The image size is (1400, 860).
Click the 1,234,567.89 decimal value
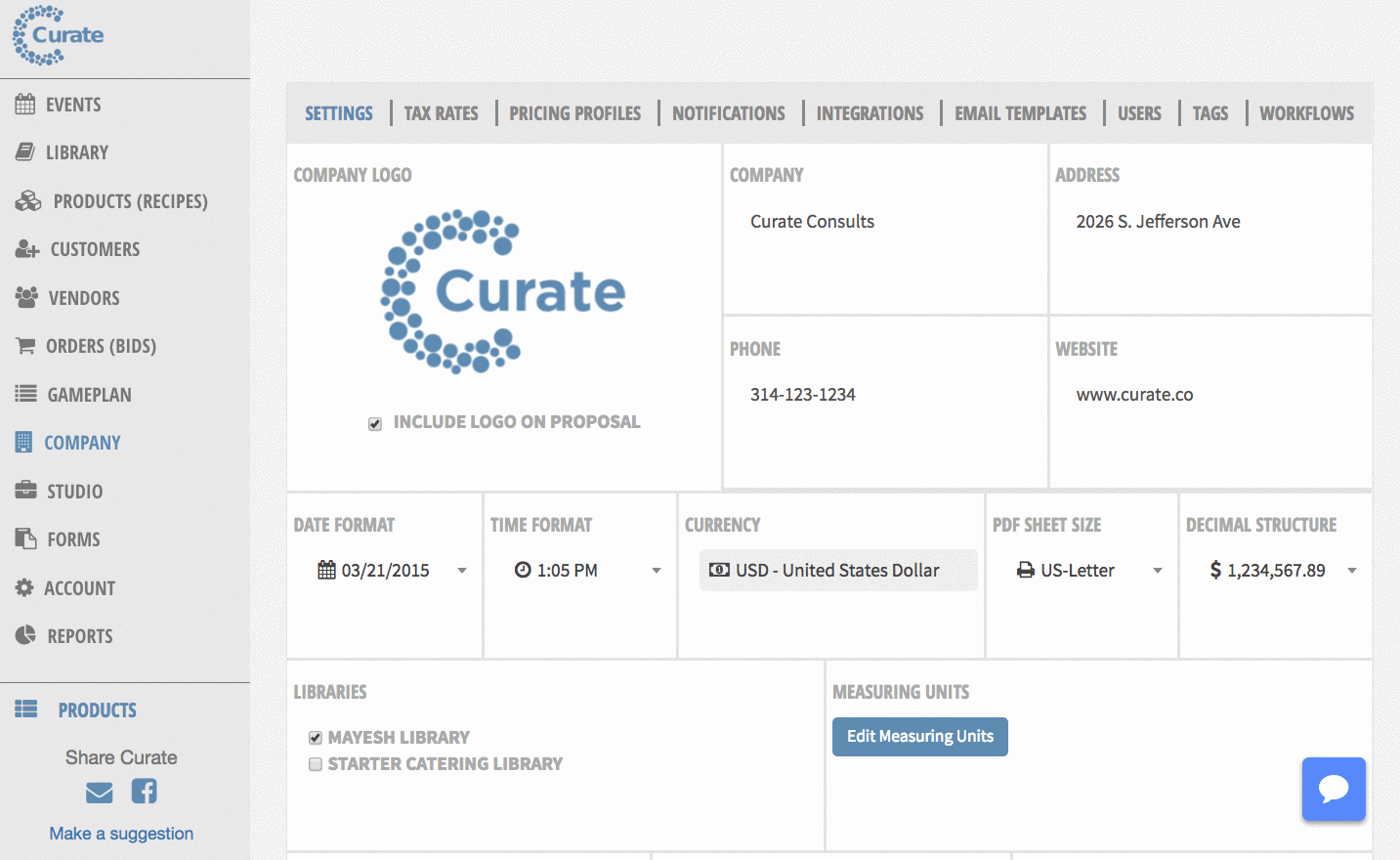tap(1277, 571)
